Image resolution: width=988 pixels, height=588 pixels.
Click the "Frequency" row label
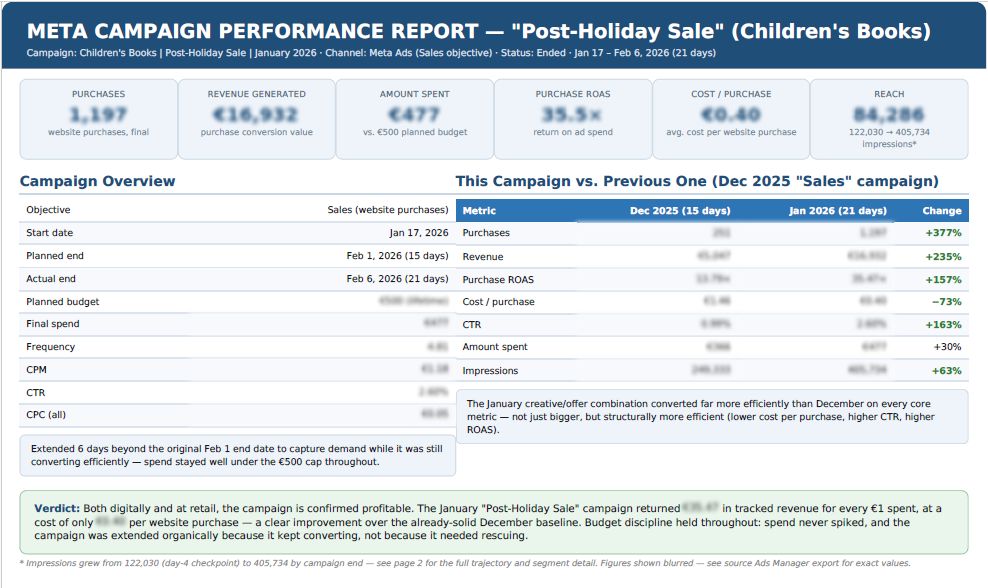(50, 347)
